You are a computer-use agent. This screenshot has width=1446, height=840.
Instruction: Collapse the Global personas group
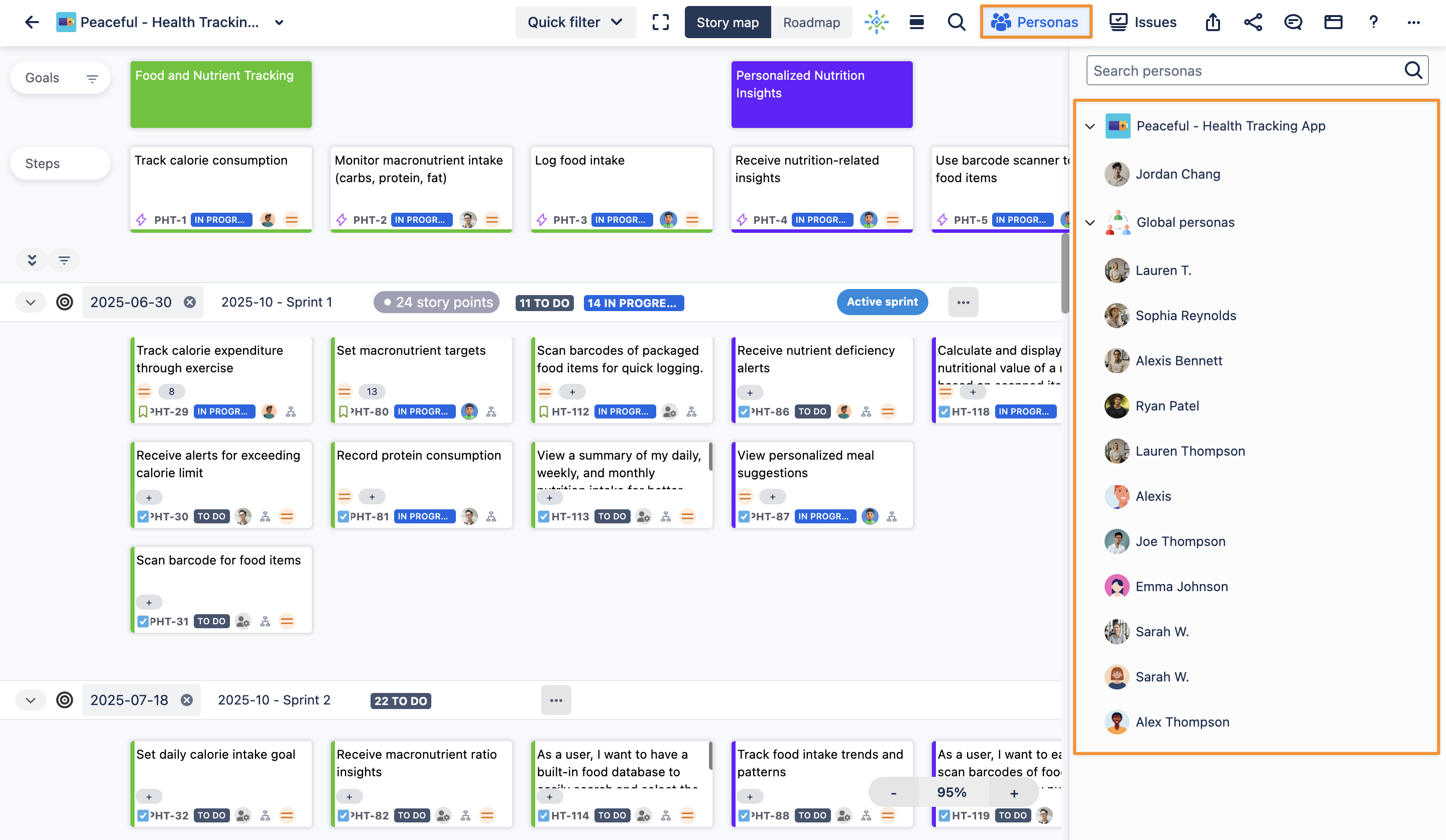pos(1090,222)
